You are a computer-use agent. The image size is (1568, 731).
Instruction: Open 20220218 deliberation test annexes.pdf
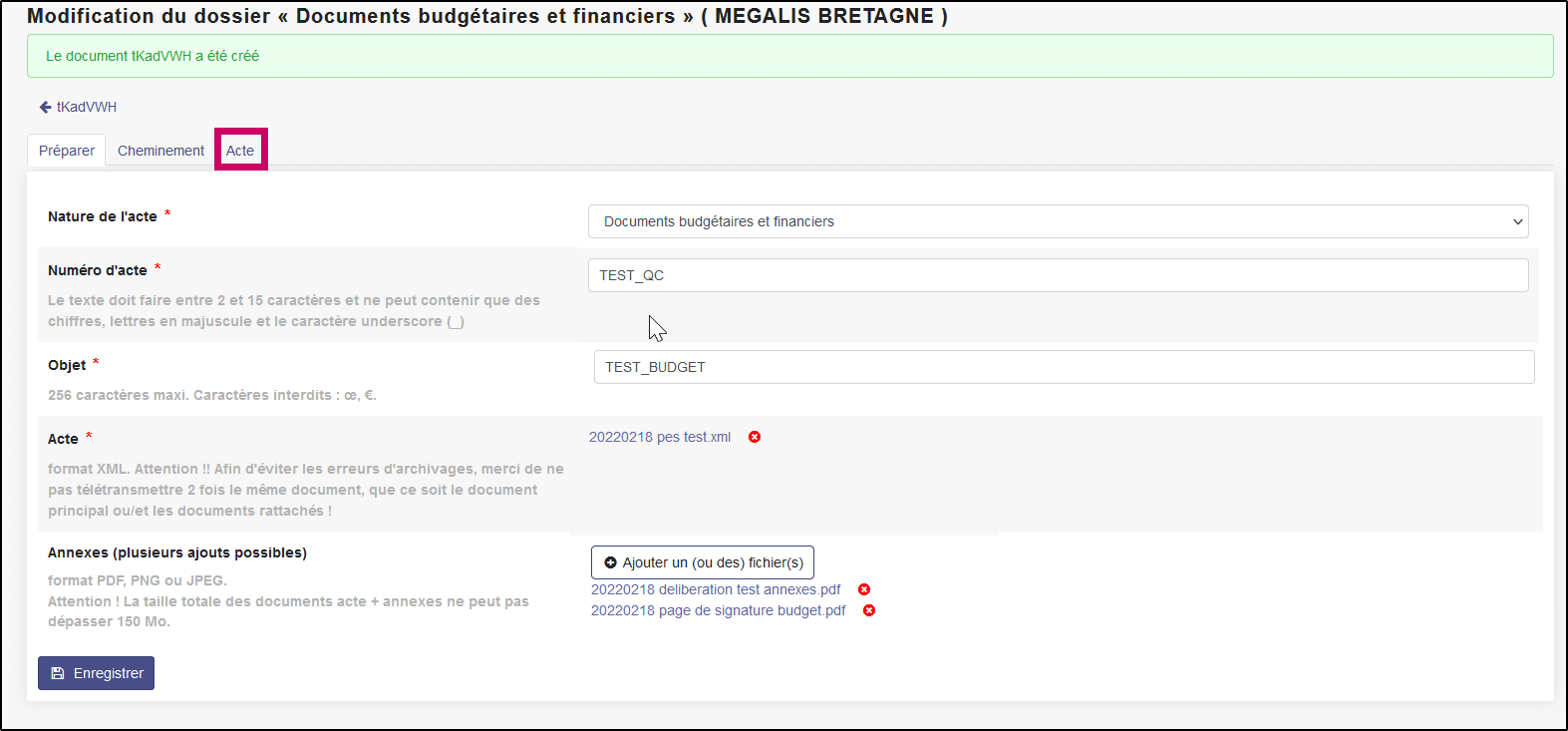(x=716, y=589)
